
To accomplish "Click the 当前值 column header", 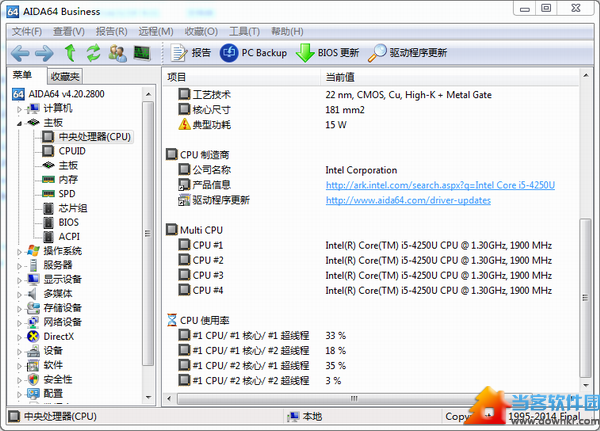I will (449, 78).
